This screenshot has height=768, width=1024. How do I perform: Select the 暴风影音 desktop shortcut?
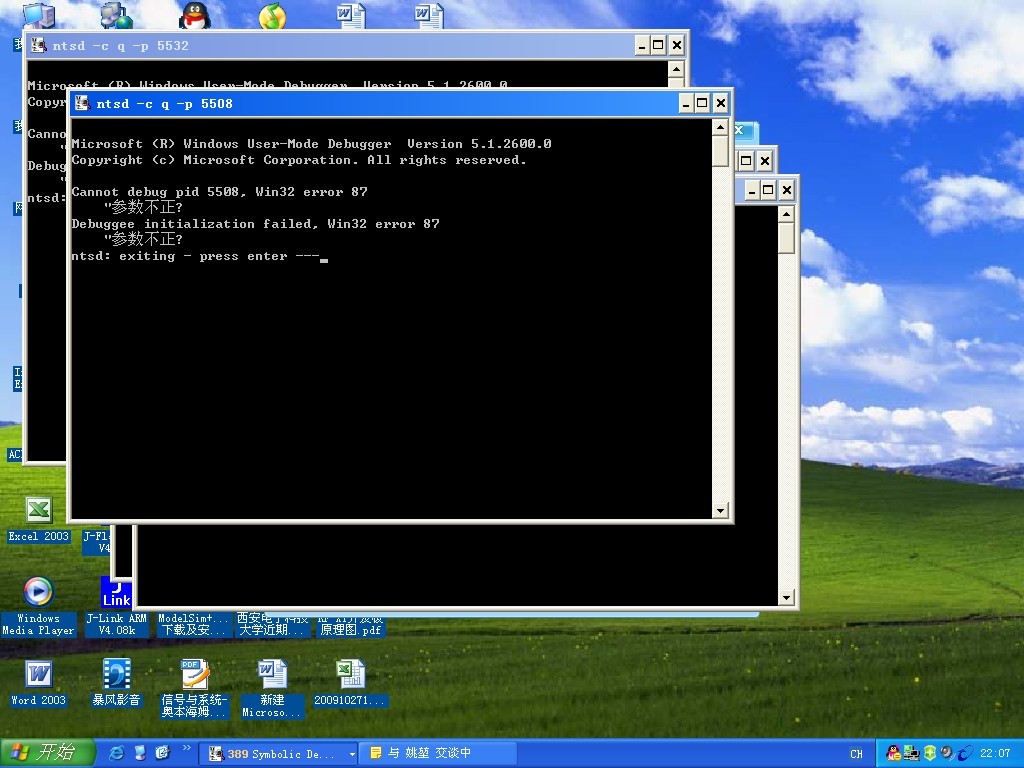116,683
